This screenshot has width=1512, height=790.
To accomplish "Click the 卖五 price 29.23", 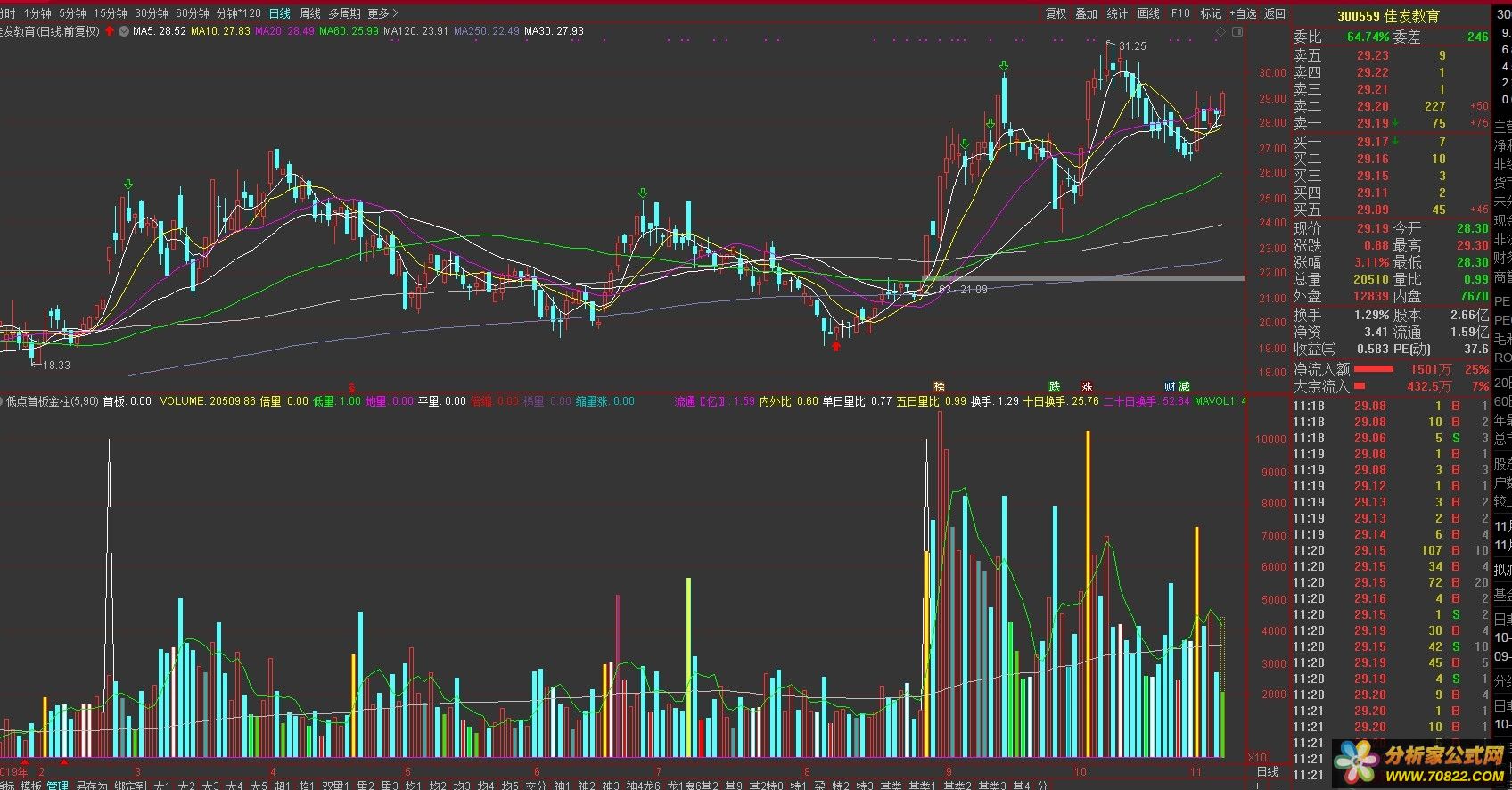I will (1373, 55).
